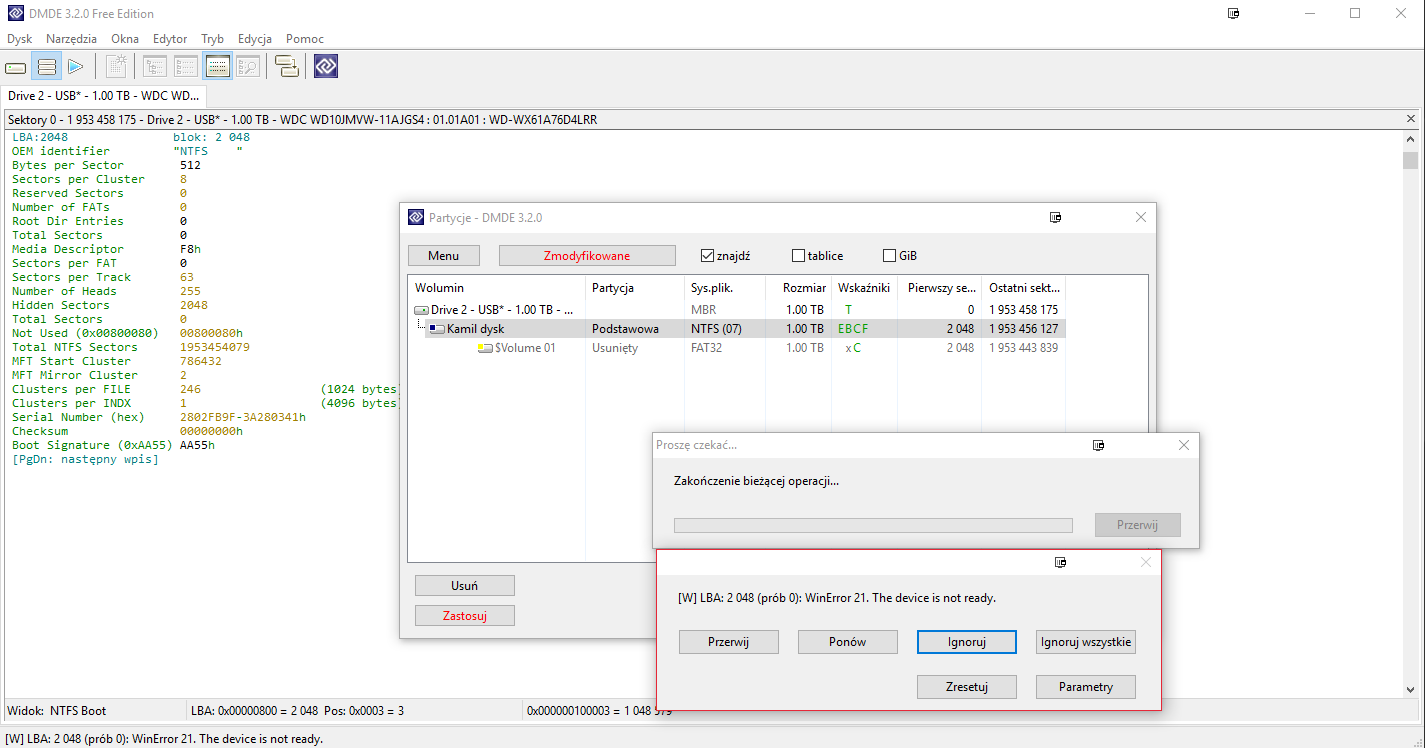Click the drive icon beside Drive 2 row
Image resolution: width=1425 pixels, height=748 pixels.
coord(421,310)
